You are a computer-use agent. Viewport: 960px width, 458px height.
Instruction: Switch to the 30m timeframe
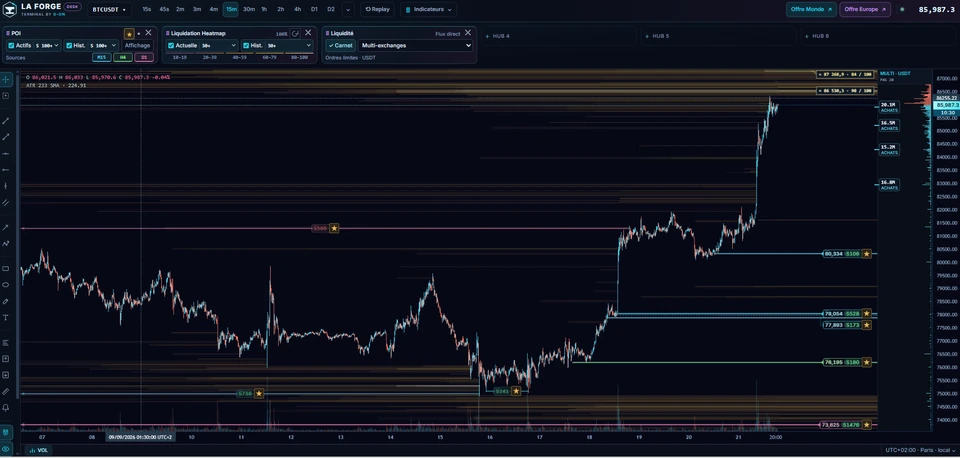249,9
